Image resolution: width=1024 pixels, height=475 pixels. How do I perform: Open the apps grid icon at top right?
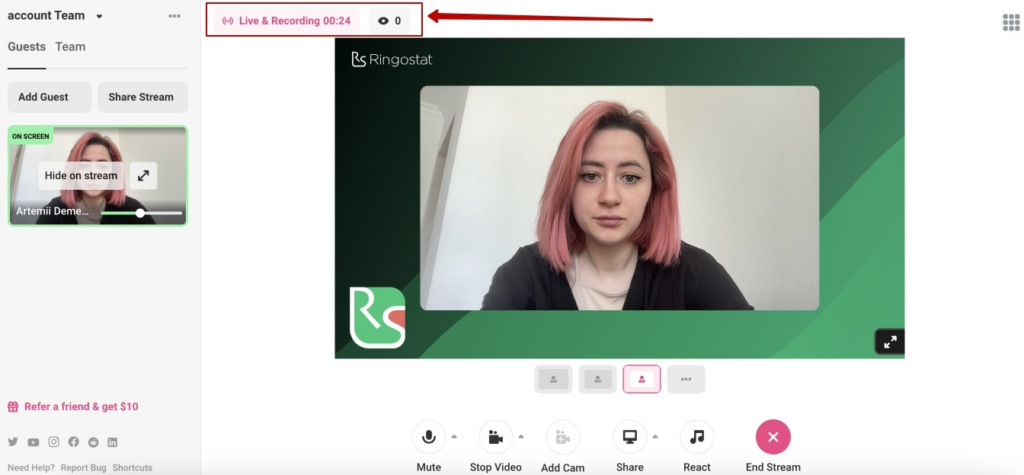click(x=1011, y=22)
